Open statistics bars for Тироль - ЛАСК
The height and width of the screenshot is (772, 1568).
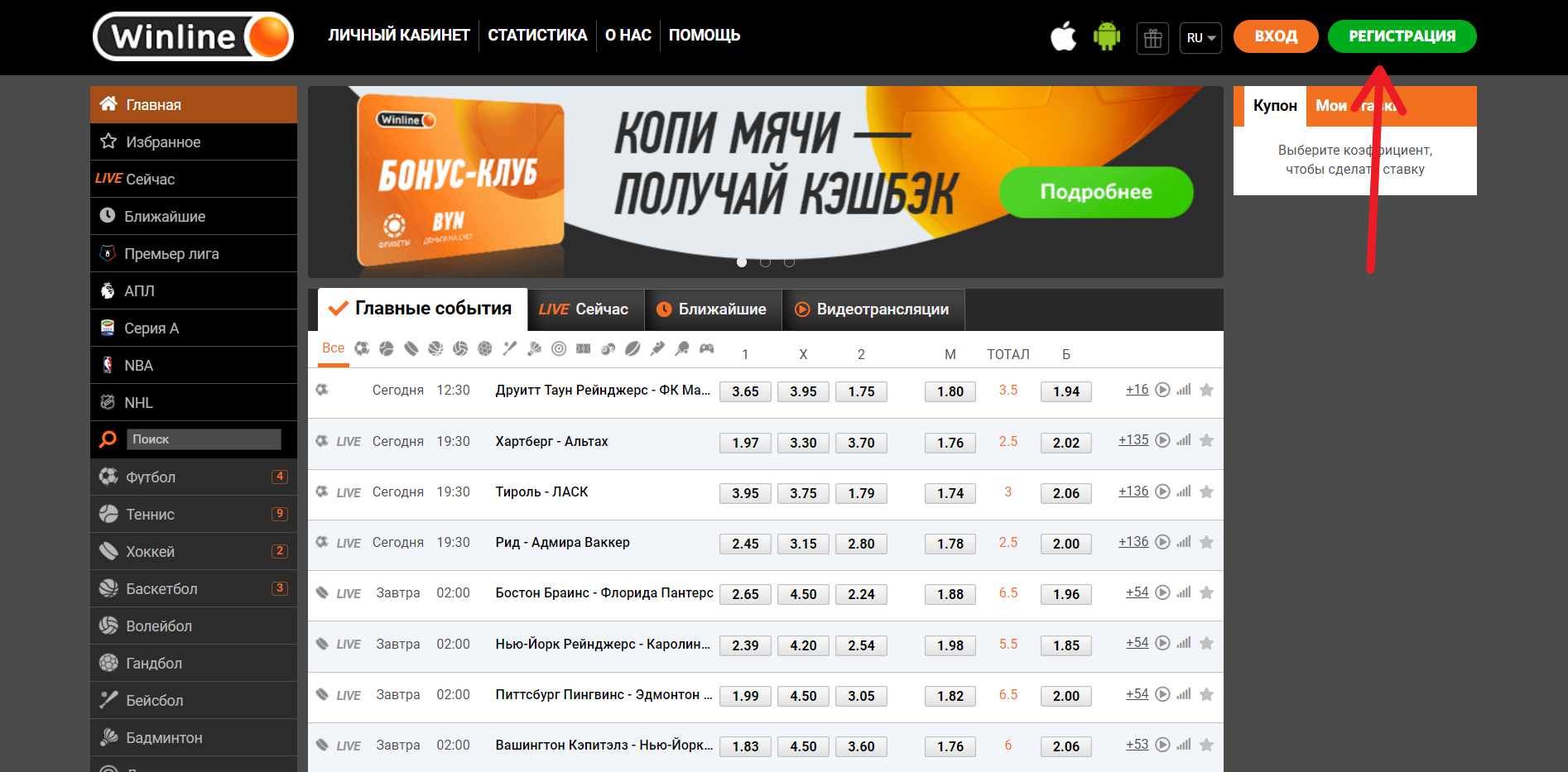(x=1184, y=491)
